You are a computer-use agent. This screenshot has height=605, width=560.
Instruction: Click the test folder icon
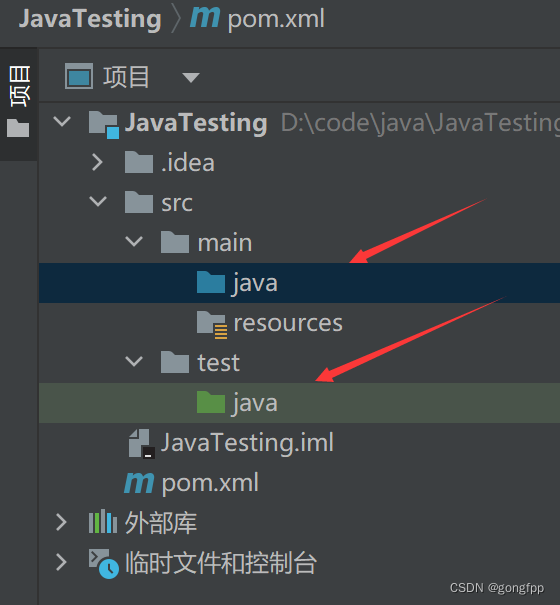coord(175,362)
